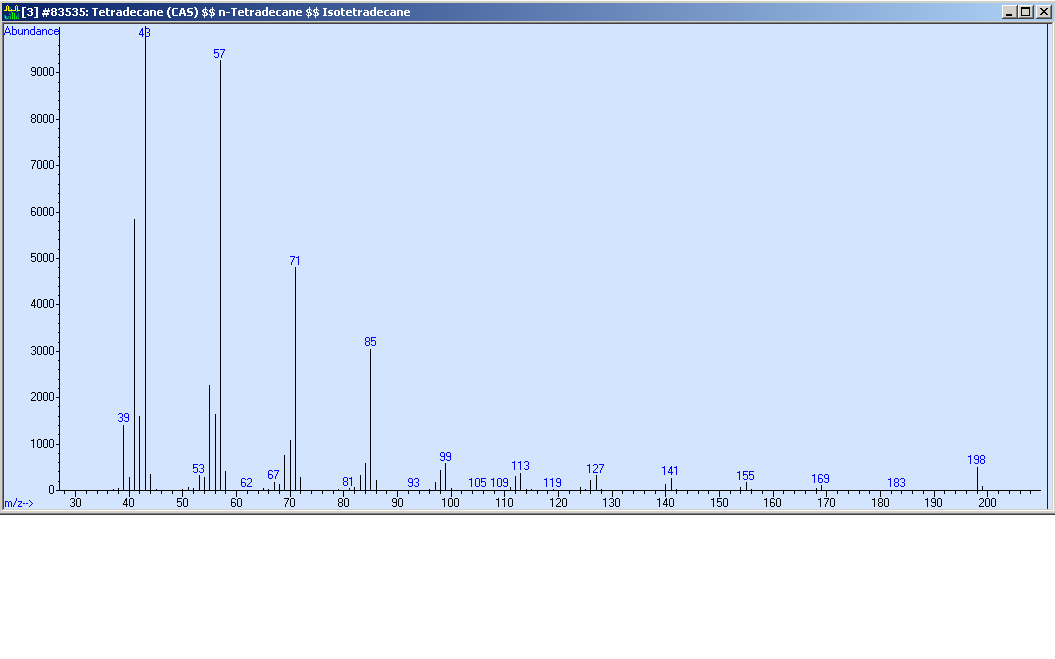Click the tall spectral peak at m/z 57
This screenshot has width=1055, height=659.
(220, 275)
